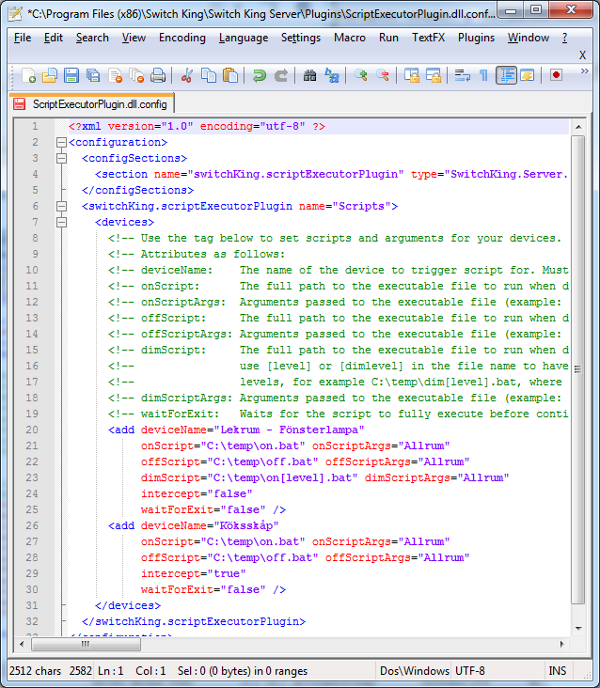Screen dimensions: 600x688
Task: Click horizontal scrollbar left arrow
Action: (22, 644)
